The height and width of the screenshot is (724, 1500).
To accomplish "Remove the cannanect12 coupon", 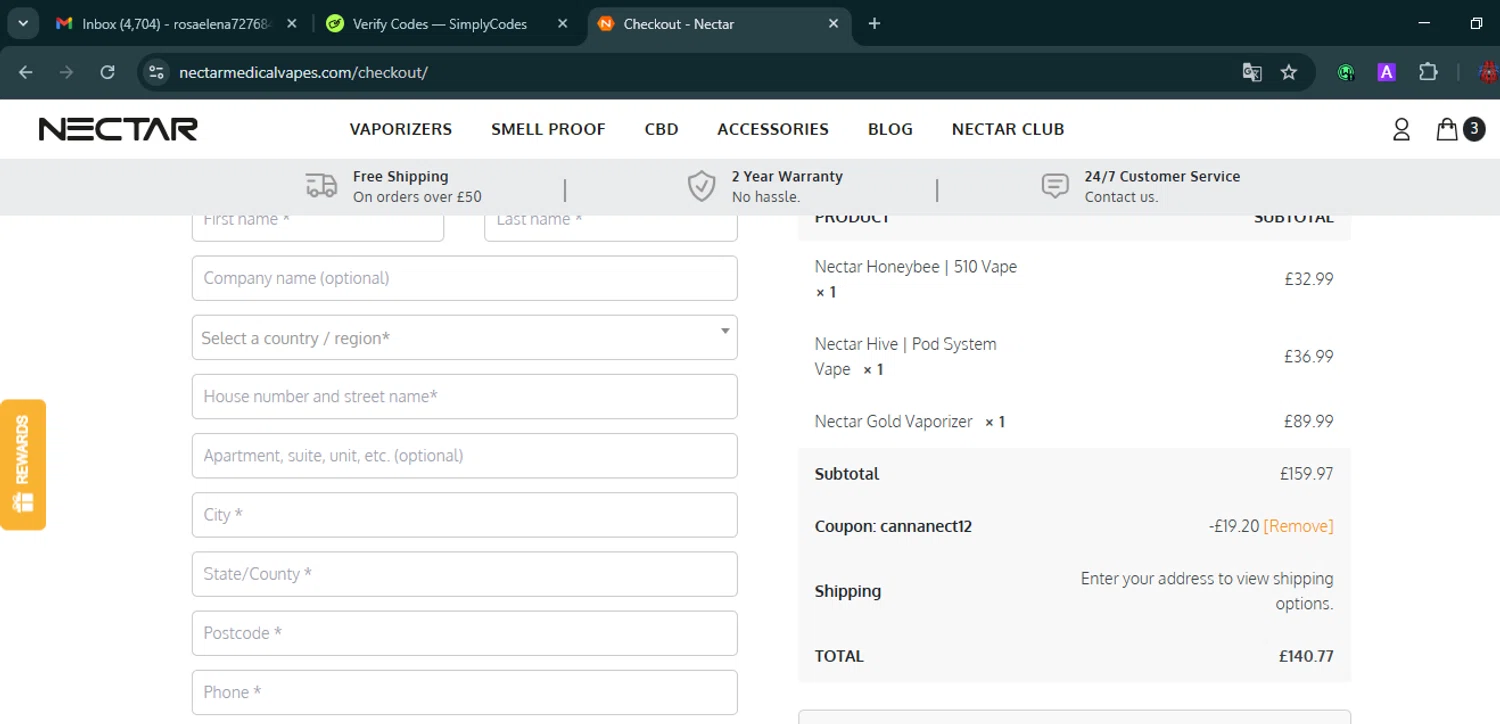I will coord(1298,526).
